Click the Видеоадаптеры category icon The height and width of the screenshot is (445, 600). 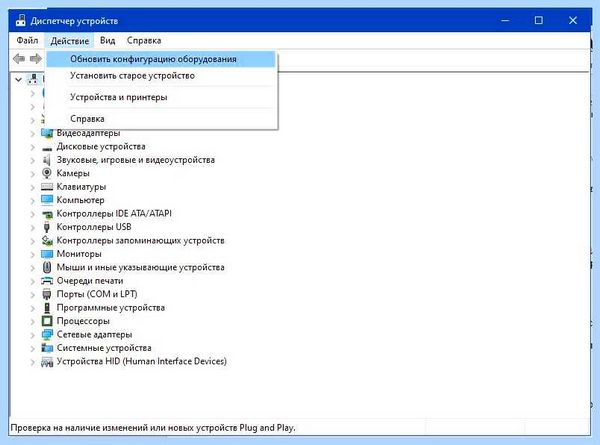(47, 133)
